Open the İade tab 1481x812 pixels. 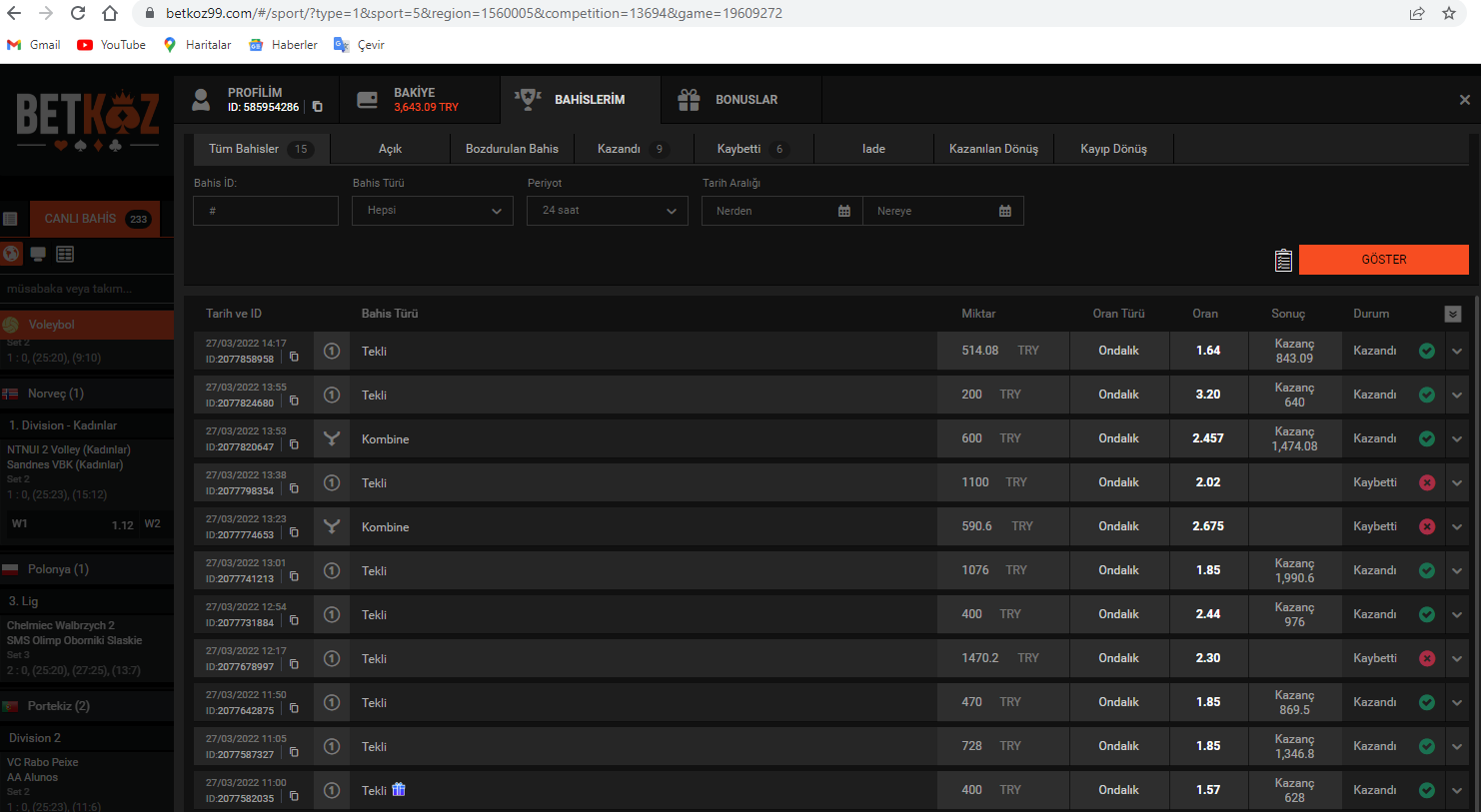point(873,149)
